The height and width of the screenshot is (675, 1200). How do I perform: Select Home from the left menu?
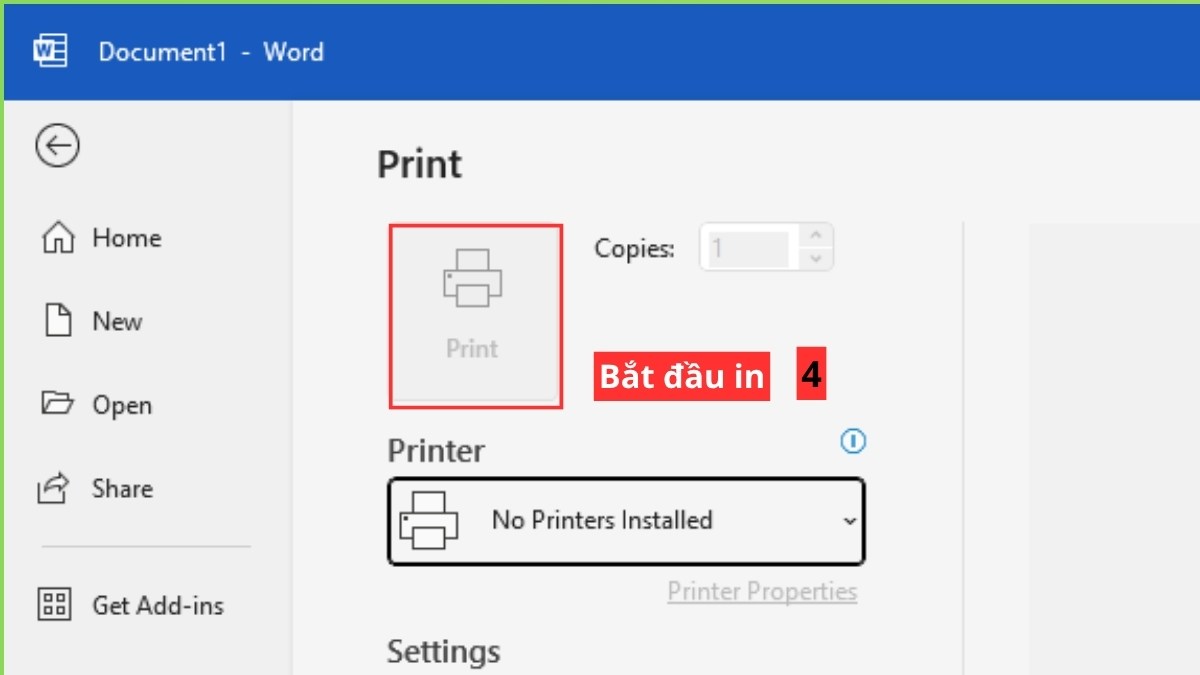pos(125,238)
